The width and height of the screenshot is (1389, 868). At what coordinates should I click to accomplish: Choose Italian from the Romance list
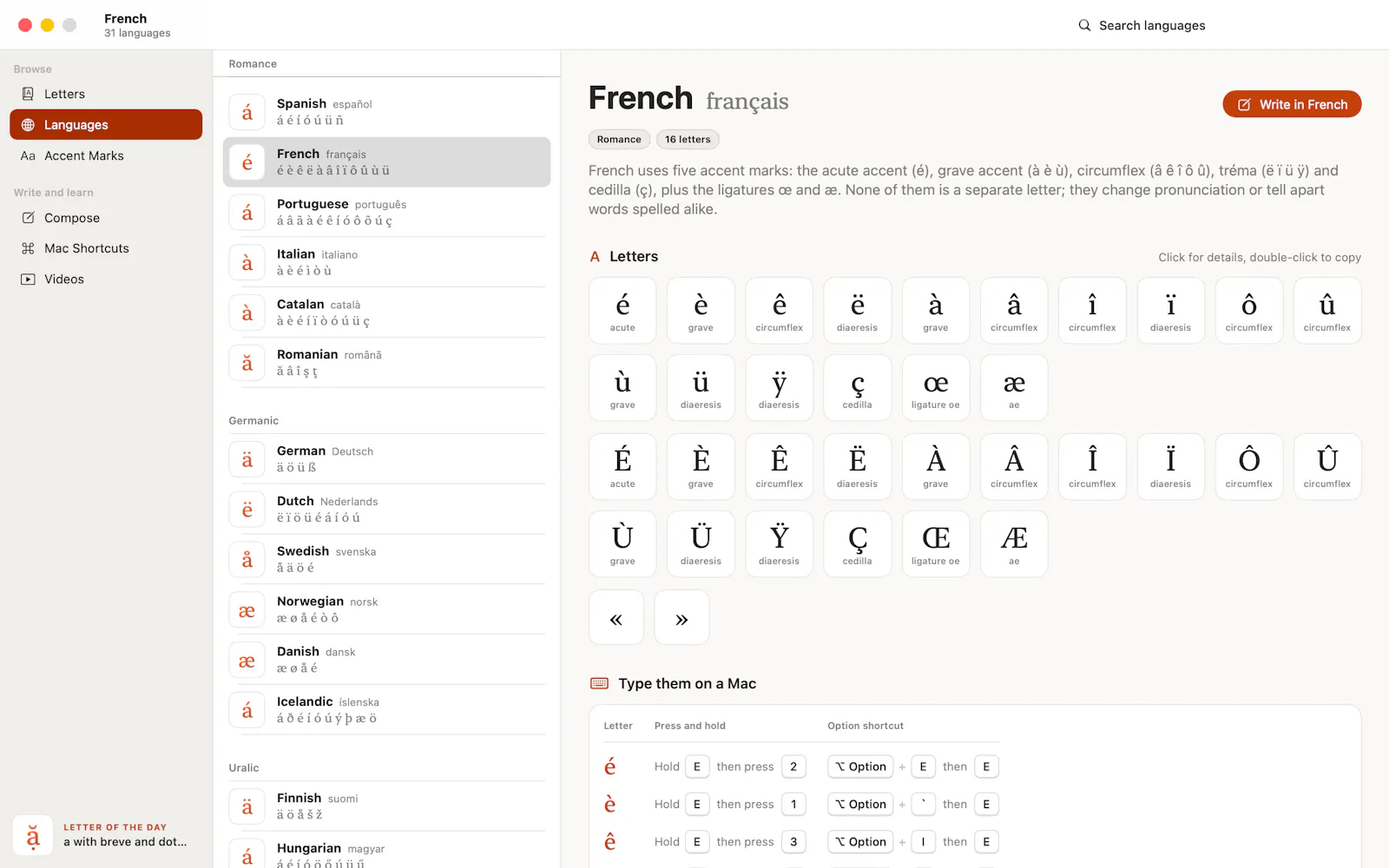coord(387,262)
